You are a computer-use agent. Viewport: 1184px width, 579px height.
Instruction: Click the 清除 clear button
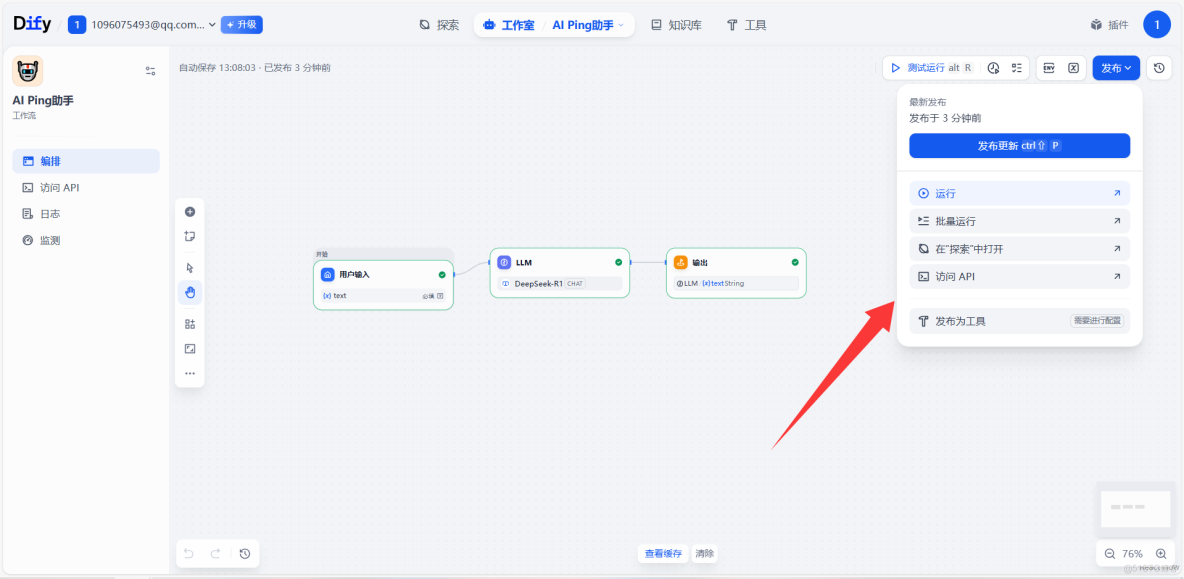point(704,553)
